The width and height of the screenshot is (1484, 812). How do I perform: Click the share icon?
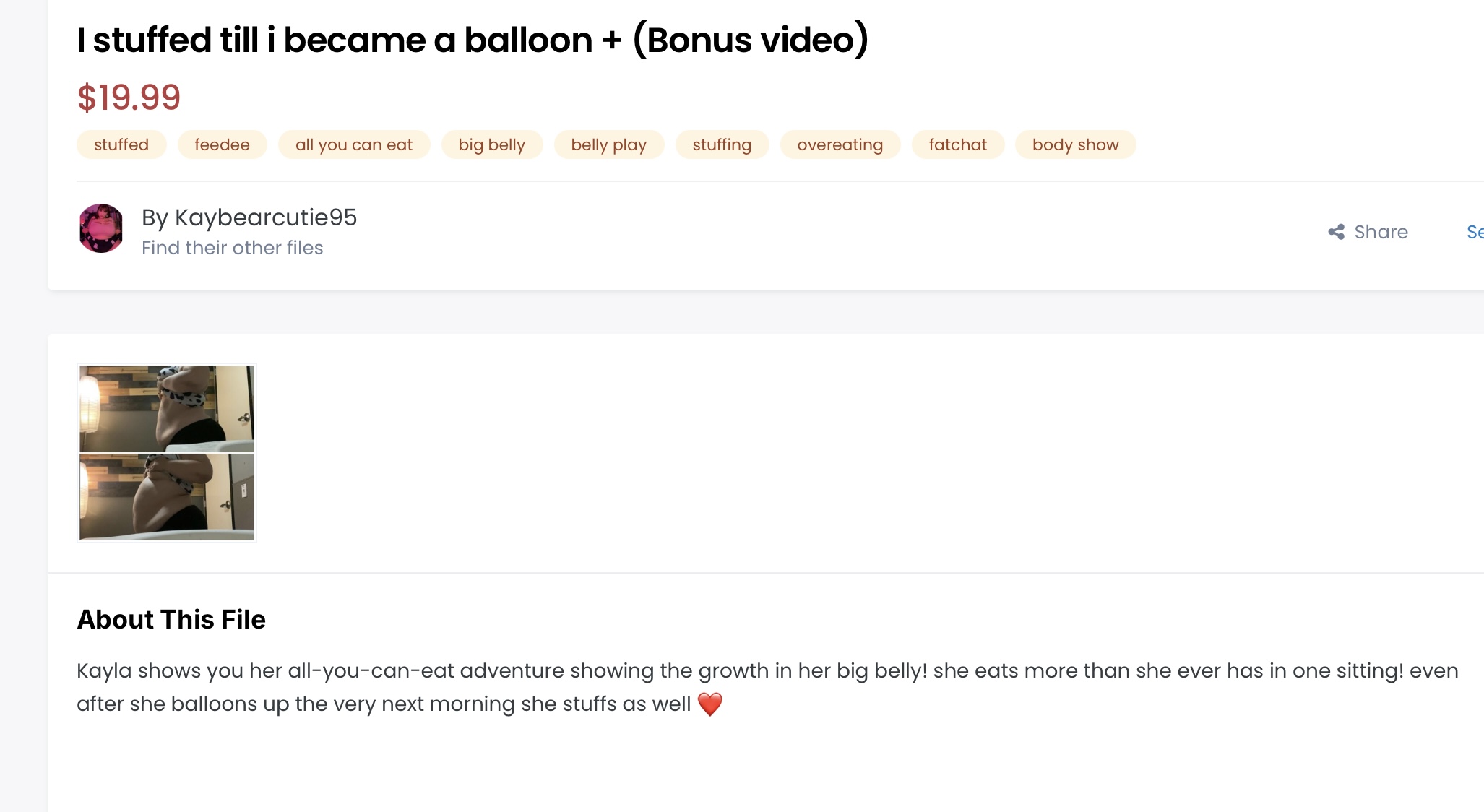coord(1336,232)
